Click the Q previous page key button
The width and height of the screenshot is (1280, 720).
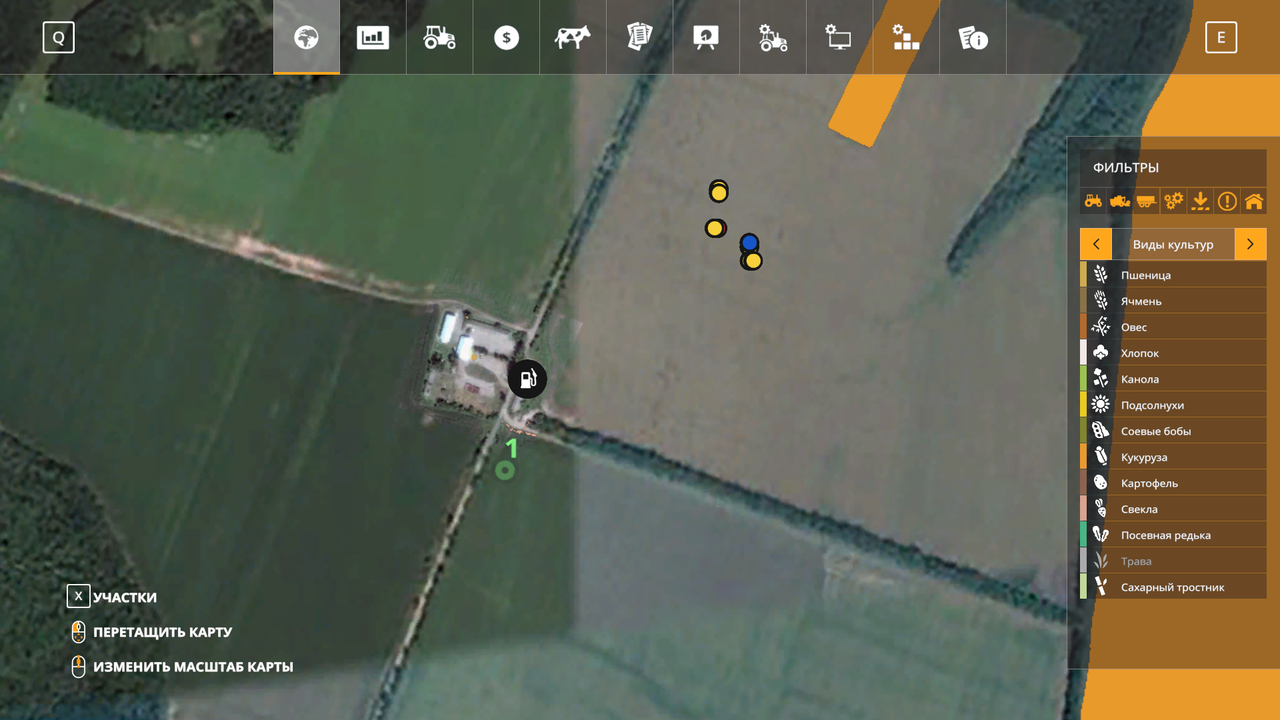(x=58, y=38)
